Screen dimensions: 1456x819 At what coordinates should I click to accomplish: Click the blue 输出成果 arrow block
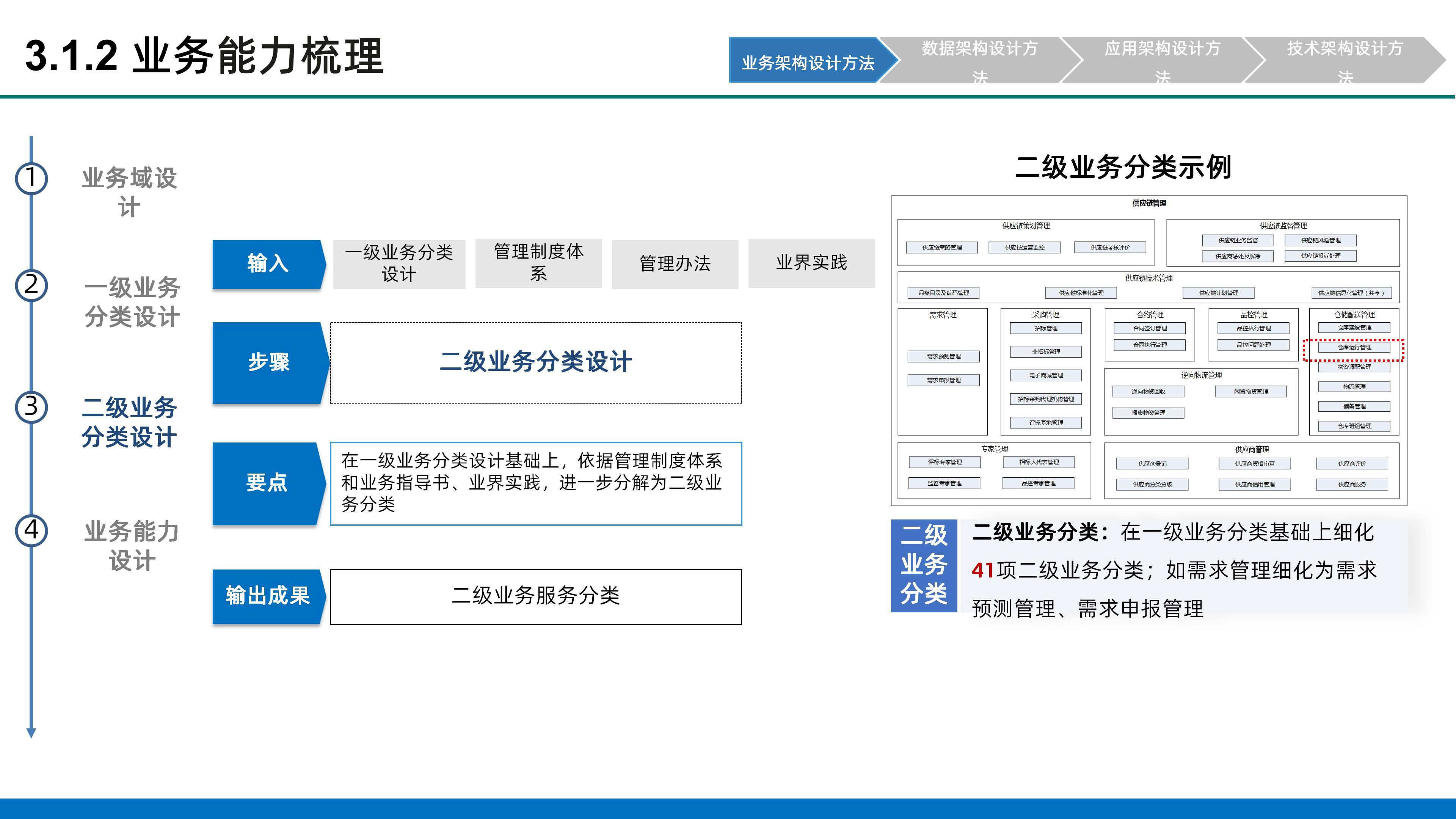tap(269, 596)
